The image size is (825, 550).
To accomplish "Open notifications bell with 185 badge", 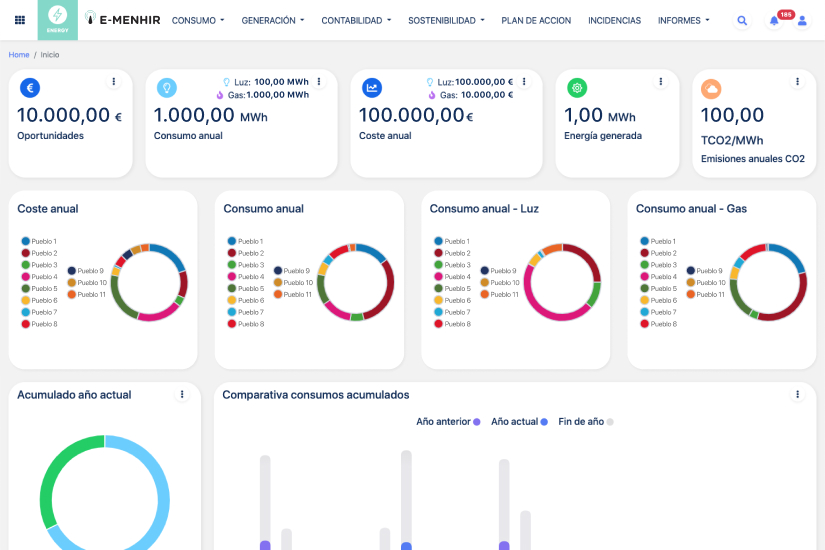I will (774, 21).
